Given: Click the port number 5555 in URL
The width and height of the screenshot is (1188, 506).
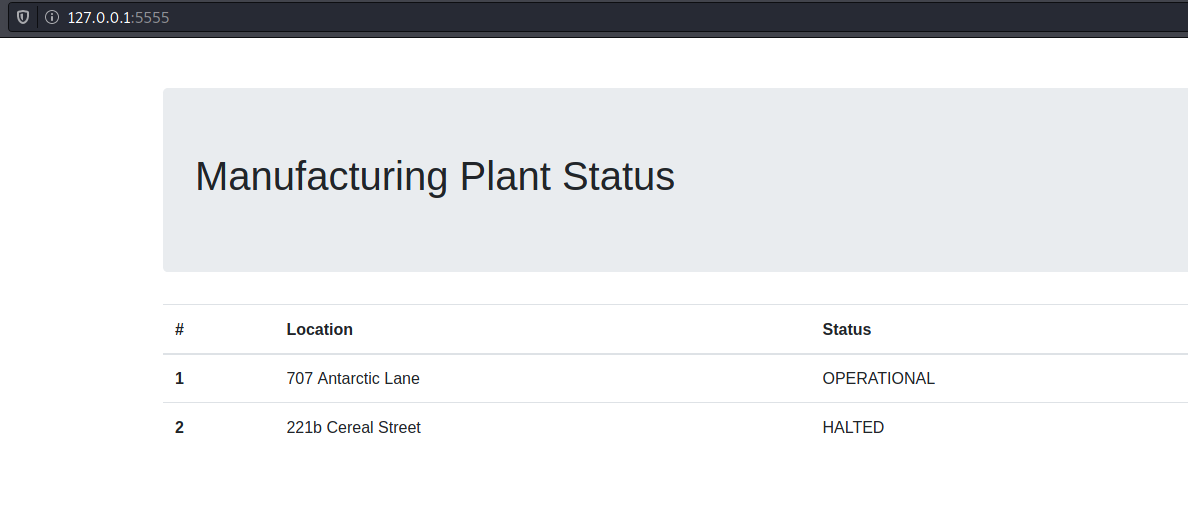Looking at the screenshot, I should tap(152, 17).
